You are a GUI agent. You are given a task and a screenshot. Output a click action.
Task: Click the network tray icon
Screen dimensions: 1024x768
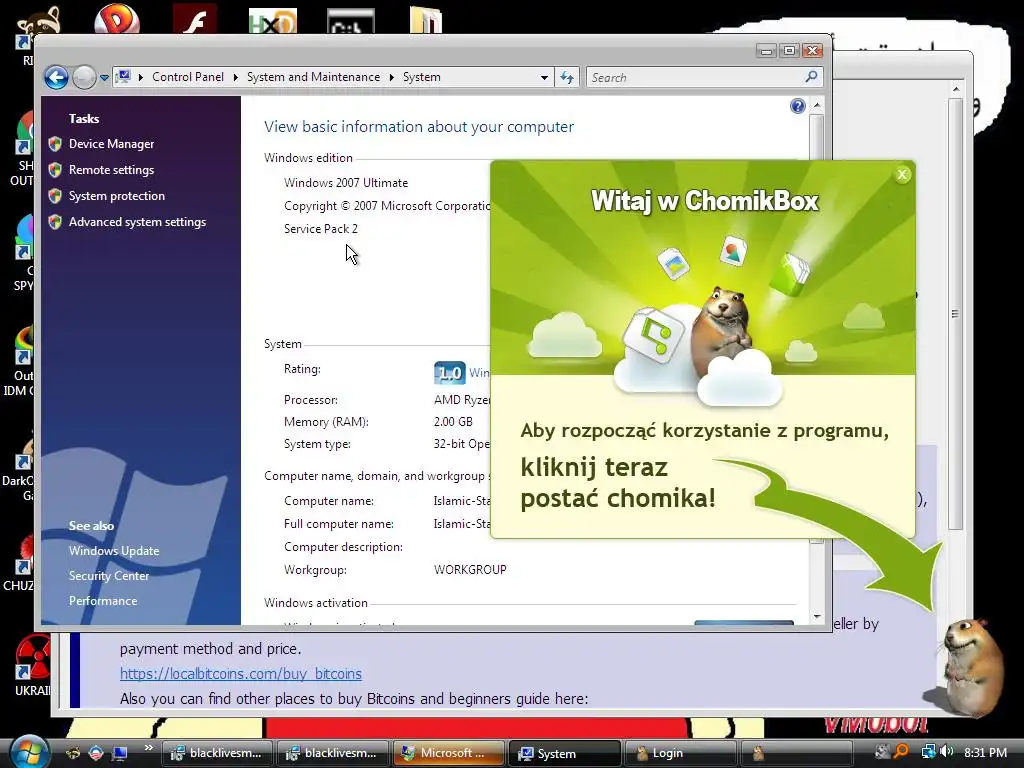point(927,752)
